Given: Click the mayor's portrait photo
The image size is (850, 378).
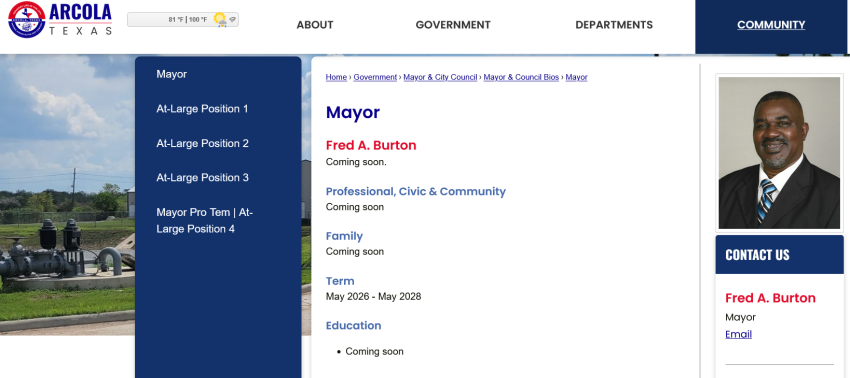Looking at the screenshot, I should [779, 152].
